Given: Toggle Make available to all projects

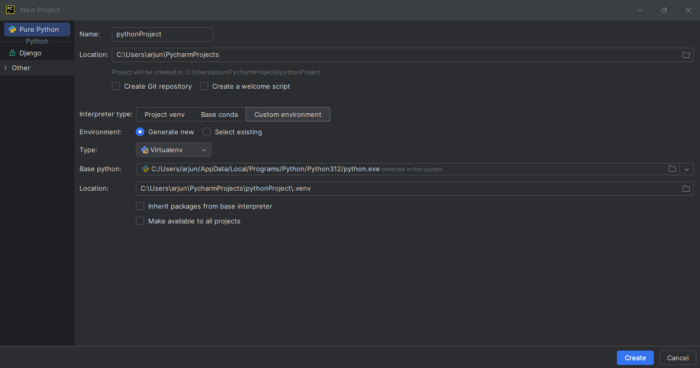Looking at the screenshot, I should coord(140,221).
